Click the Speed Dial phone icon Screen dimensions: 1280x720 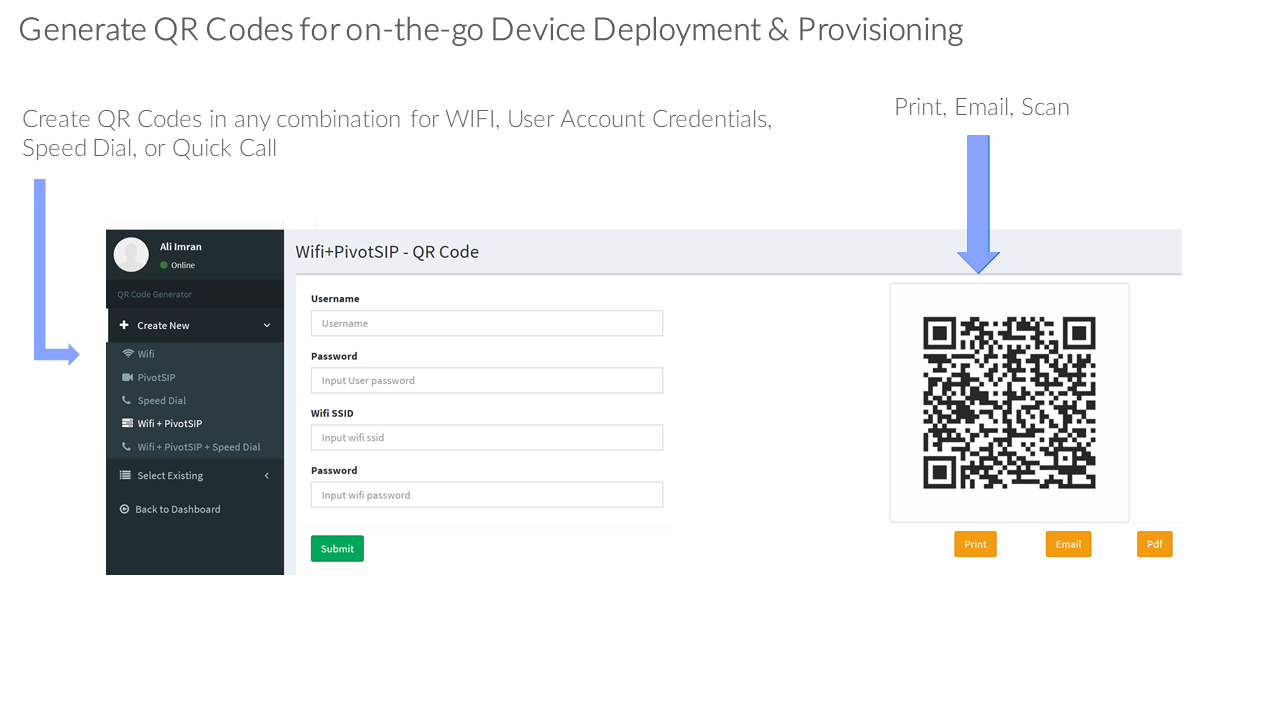click(x=126, y=400)
